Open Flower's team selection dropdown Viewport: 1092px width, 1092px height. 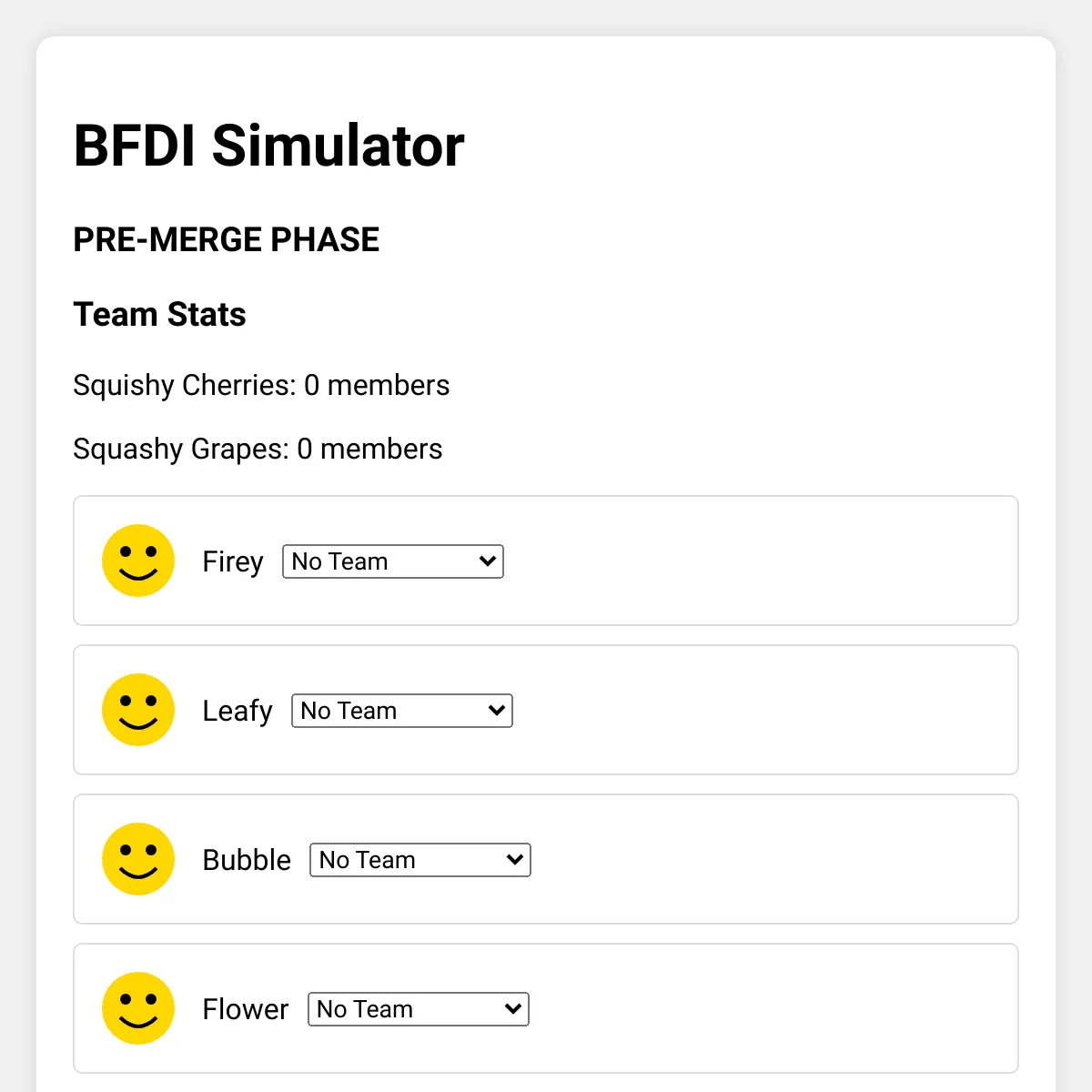[x=418, y=1008]
